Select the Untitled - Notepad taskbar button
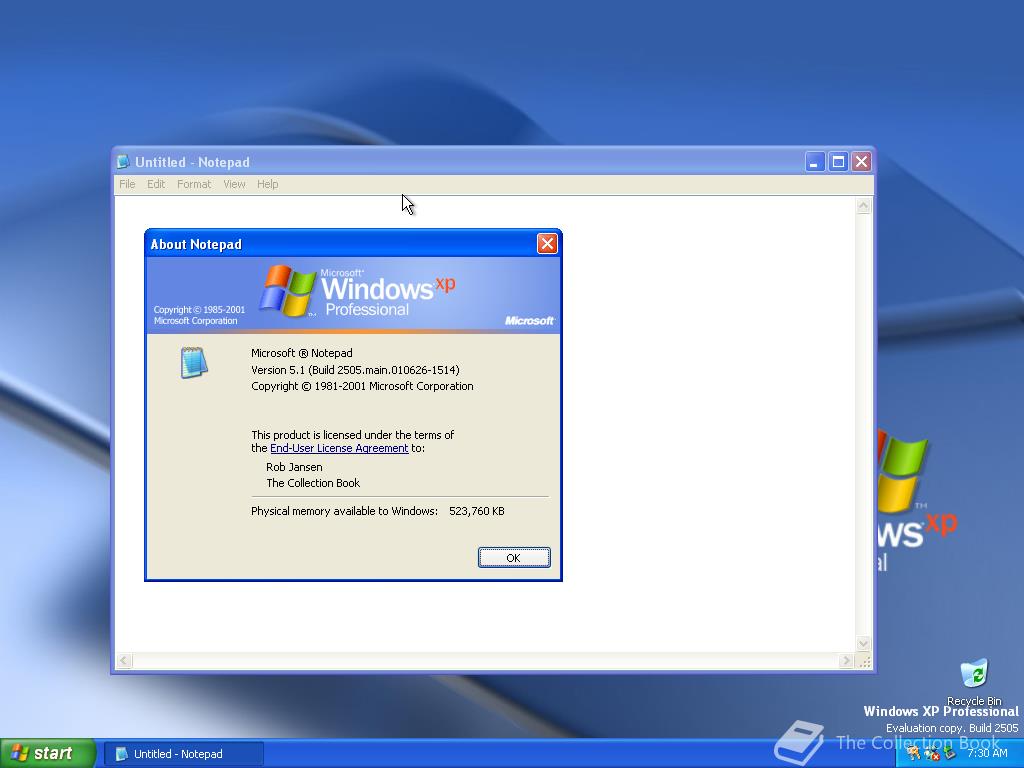The width and height of the screenshot is (1024, 768). point(184,754)
